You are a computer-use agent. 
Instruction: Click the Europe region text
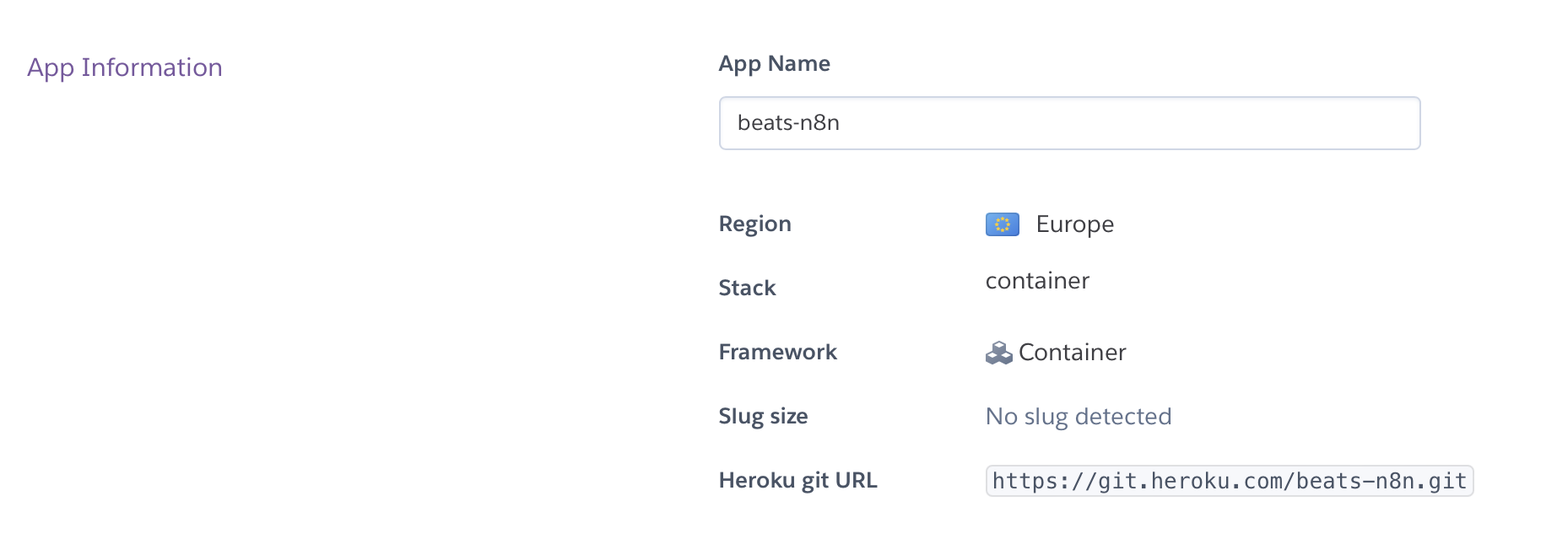pyautogui.click(x=1074, y=224)
